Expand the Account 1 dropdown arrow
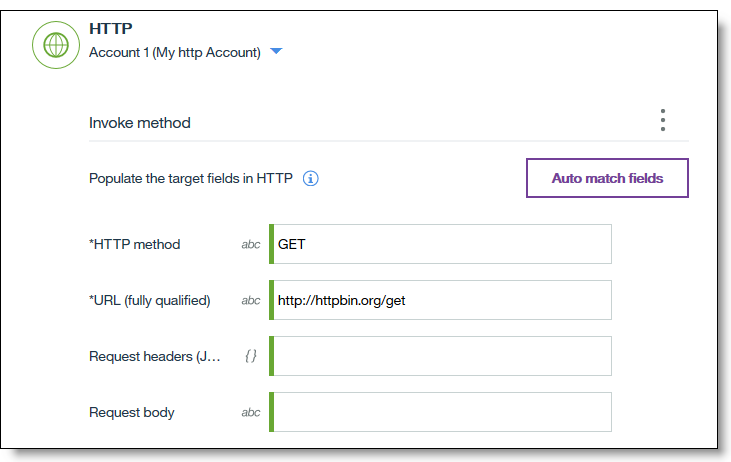731x462 pixels. (276, 52)
